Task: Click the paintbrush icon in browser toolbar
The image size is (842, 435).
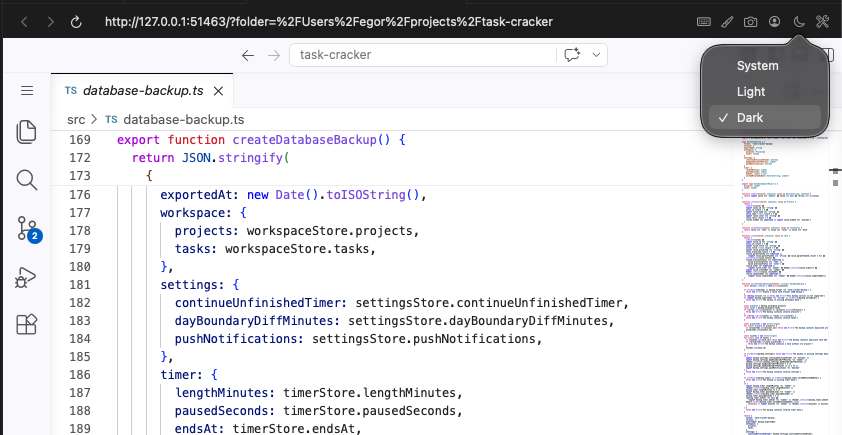Action: (727, 21)
